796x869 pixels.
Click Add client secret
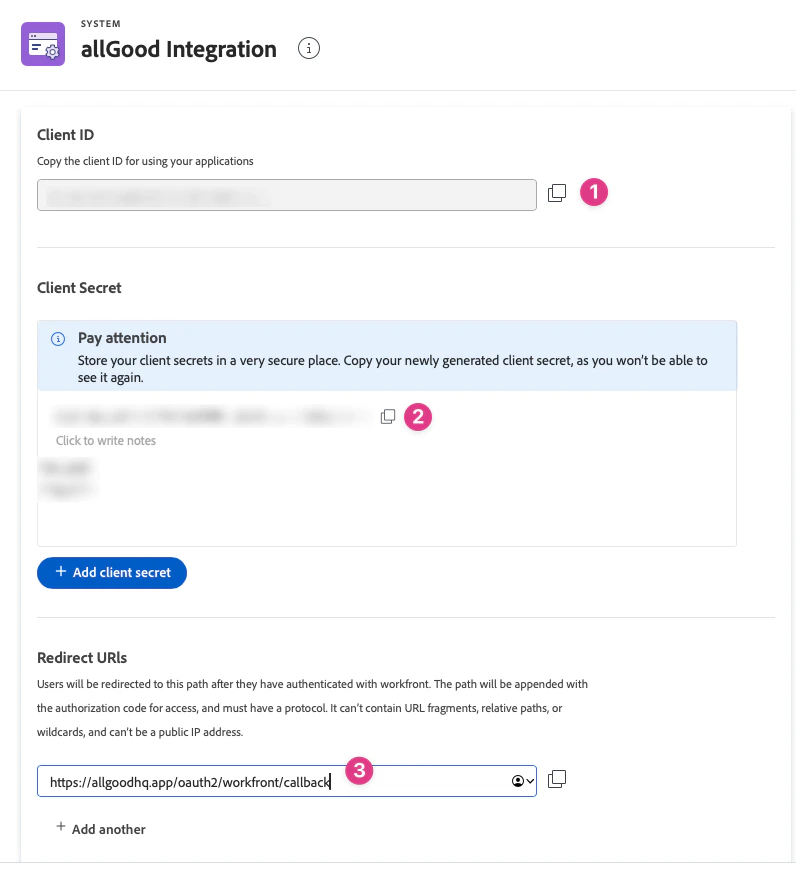coord(111,572)
